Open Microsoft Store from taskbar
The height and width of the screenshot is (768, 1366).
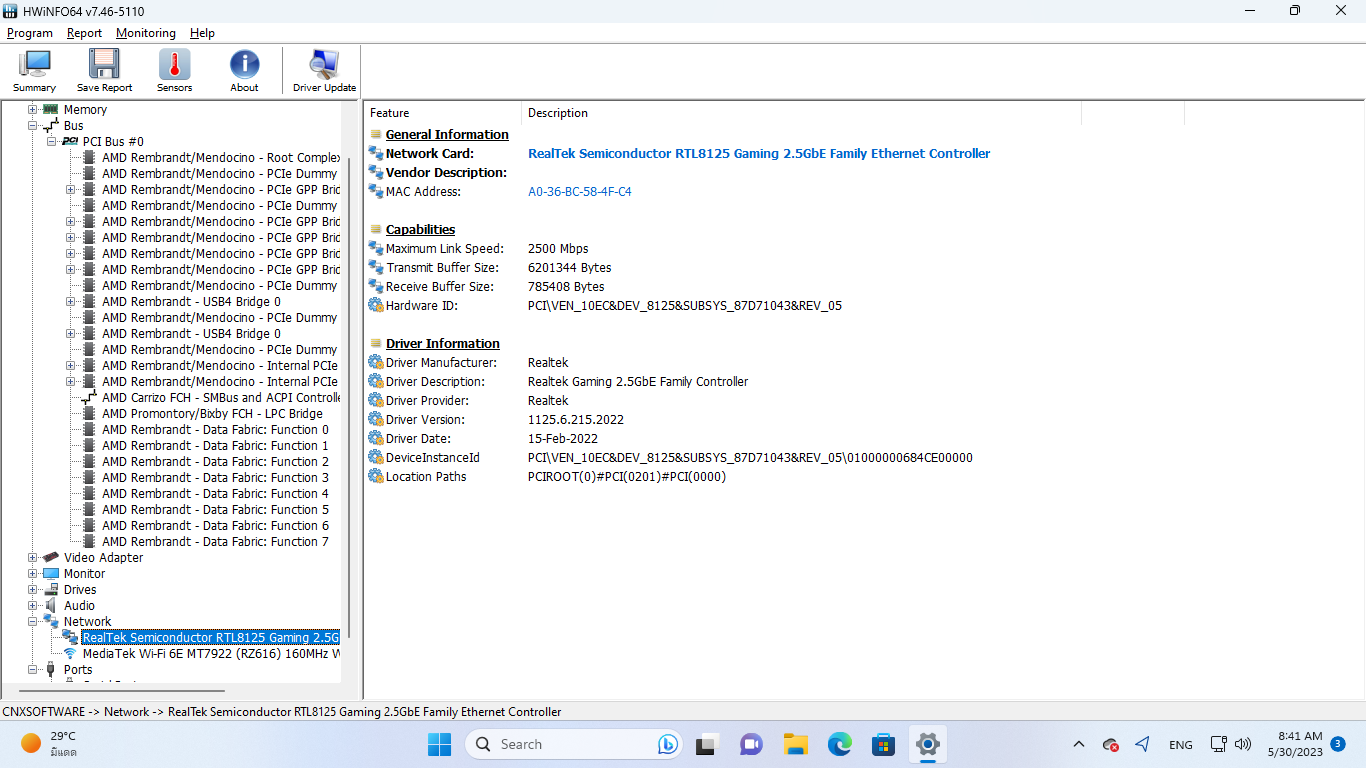coord(883,744)
